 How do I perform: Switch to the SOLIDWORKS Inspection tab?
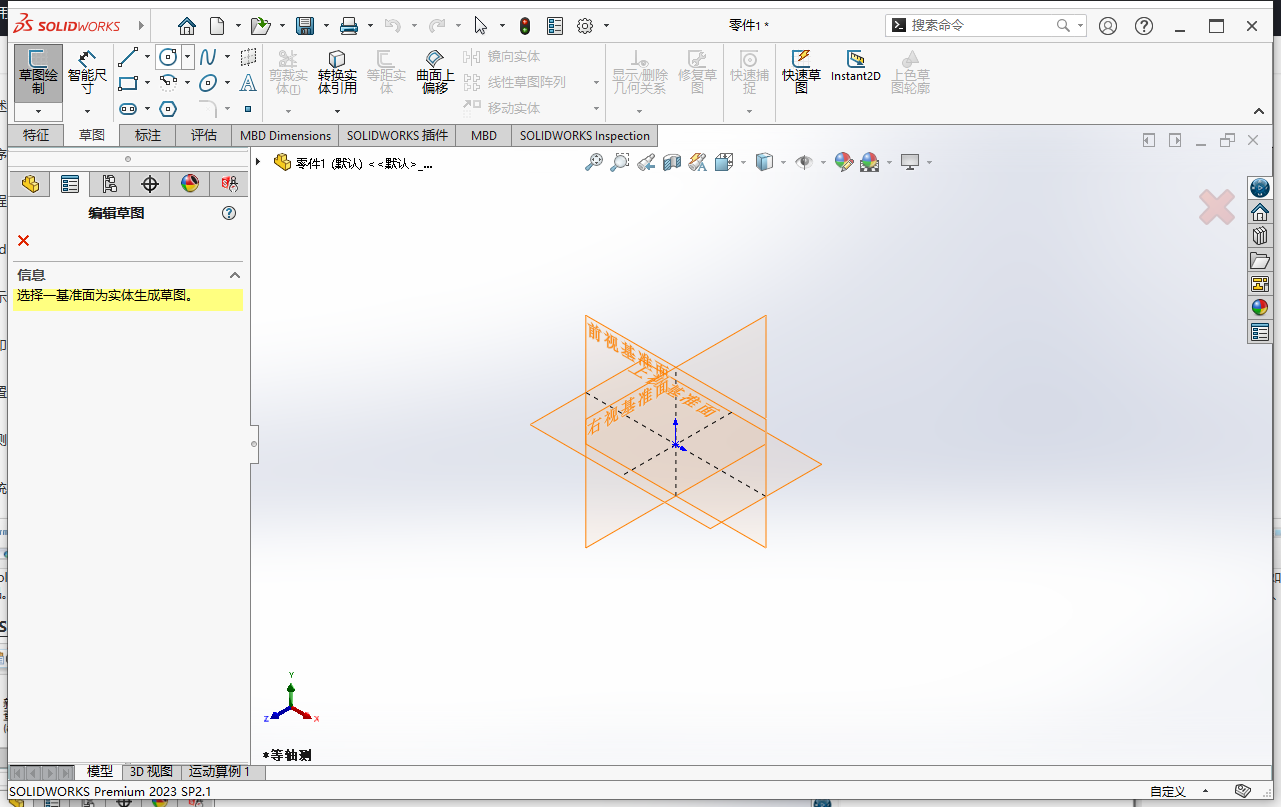point(585,135)
